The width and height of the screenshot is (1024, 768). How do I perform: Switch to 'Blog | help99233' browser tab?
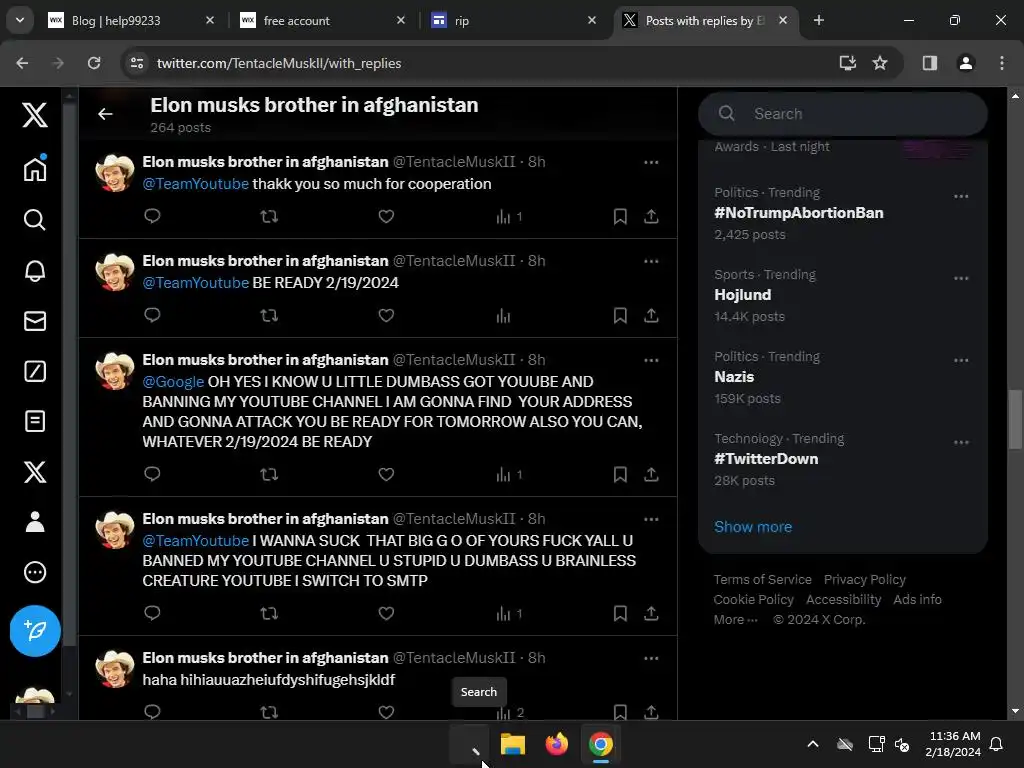(131, 20)
